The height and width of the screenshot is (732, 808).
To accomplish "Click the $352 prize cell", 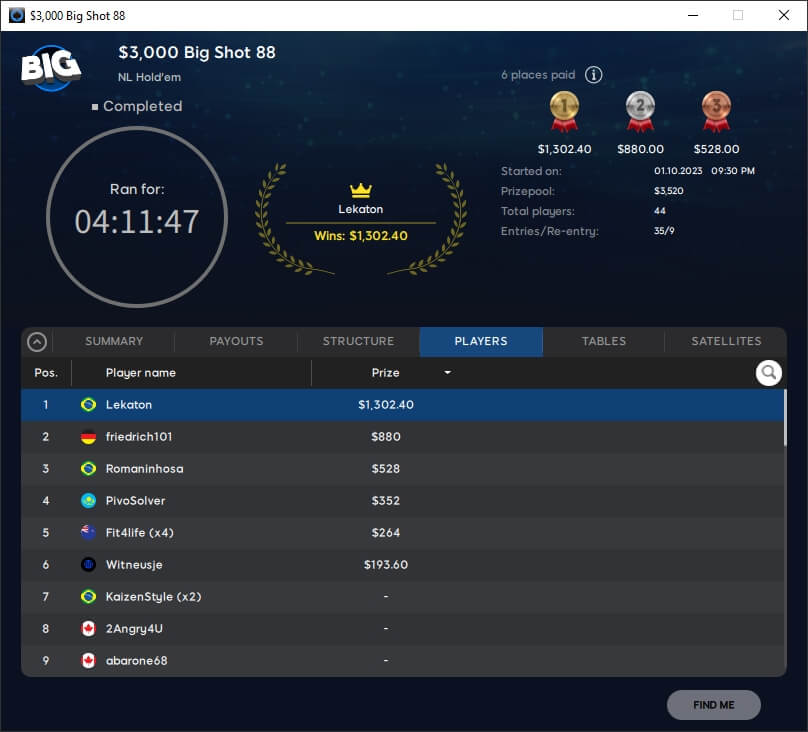I will tap(385, 500).
